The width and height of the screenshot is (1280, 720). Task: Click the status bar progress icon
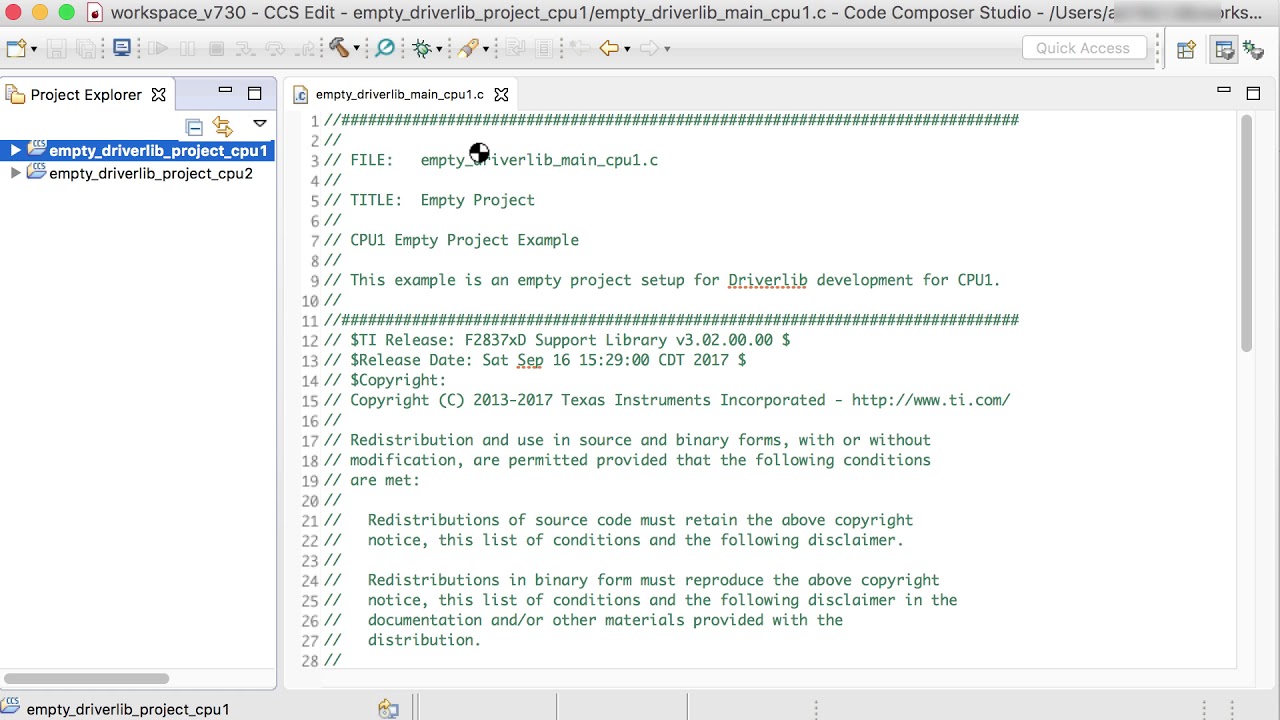pos(389,709)
